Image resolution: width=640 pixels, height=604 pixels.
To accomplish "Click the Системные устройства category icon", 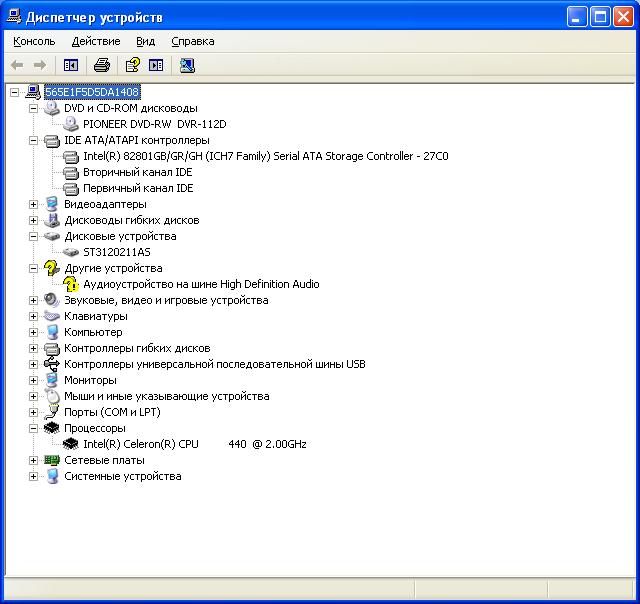I will 52,476.
